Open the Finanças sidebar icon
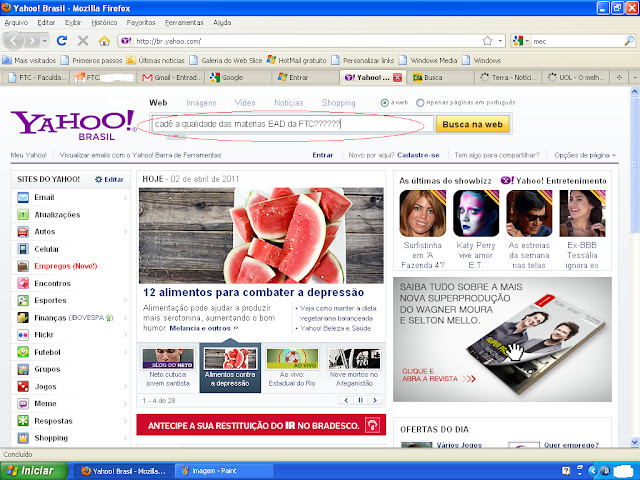 click(23, 318)
